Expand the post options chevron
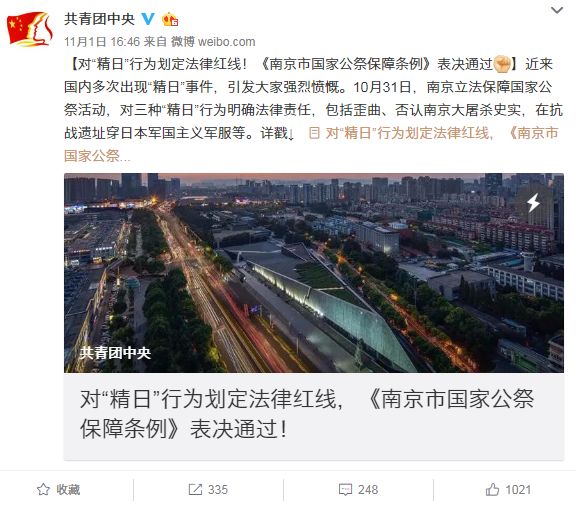 pyautogui.click(x=557, y=10)
